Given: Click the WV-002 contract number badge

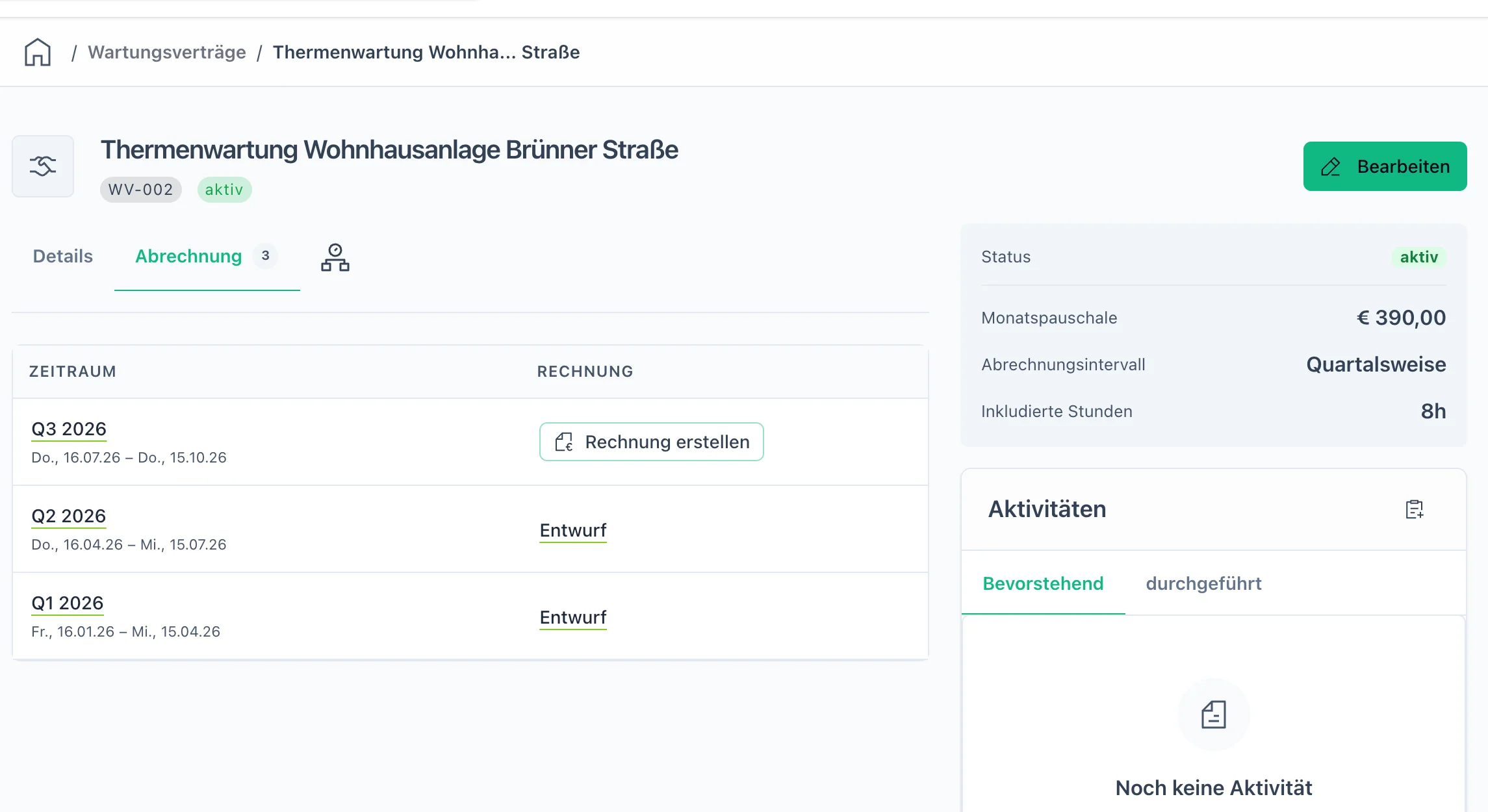Looking at the screenshot, I should 141,190.
